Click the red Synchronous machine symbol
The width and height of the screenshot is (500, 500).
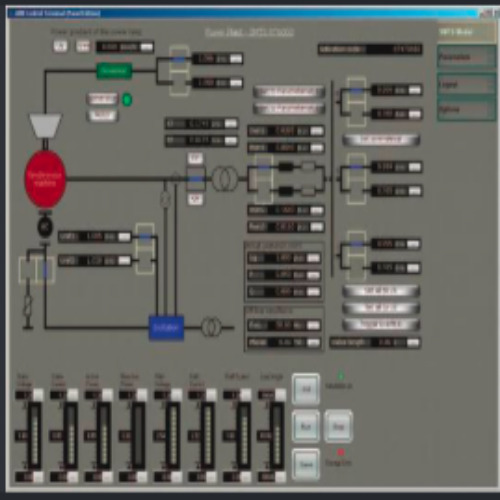pos(45,179)
